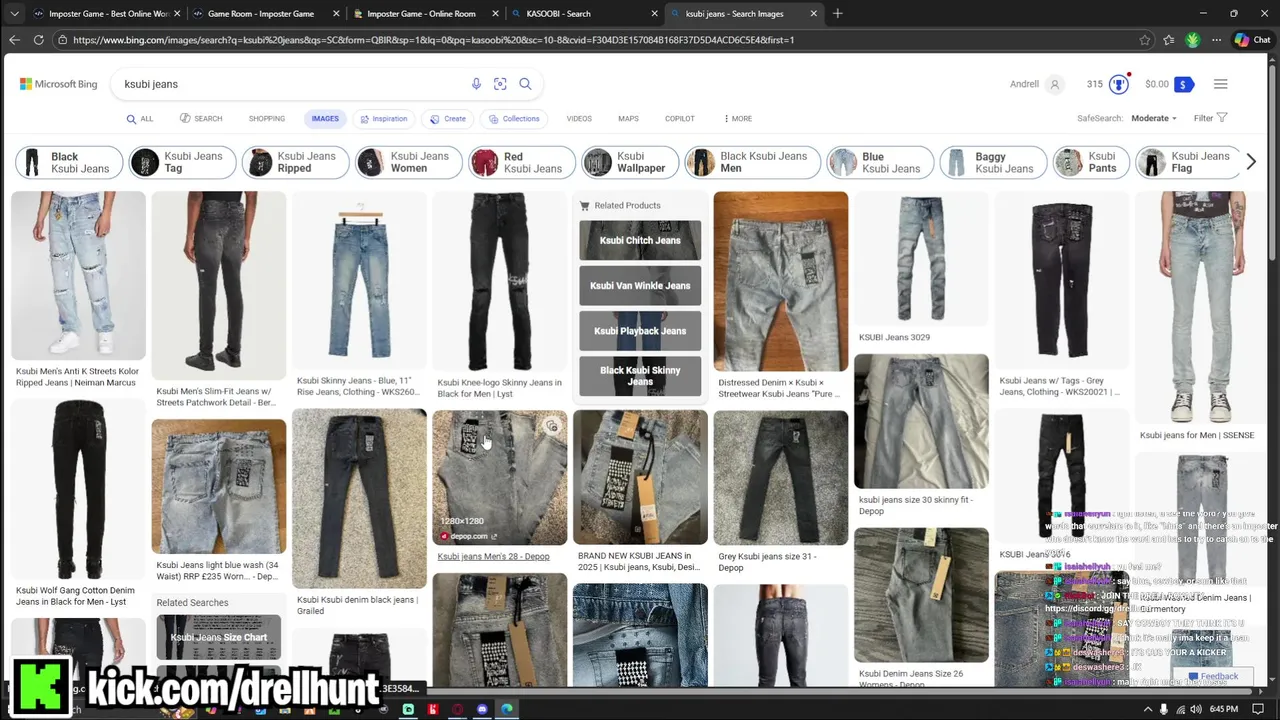Add this page to favorites (star)
The height and width of the screenshot is (720, 1280).
1145,40
